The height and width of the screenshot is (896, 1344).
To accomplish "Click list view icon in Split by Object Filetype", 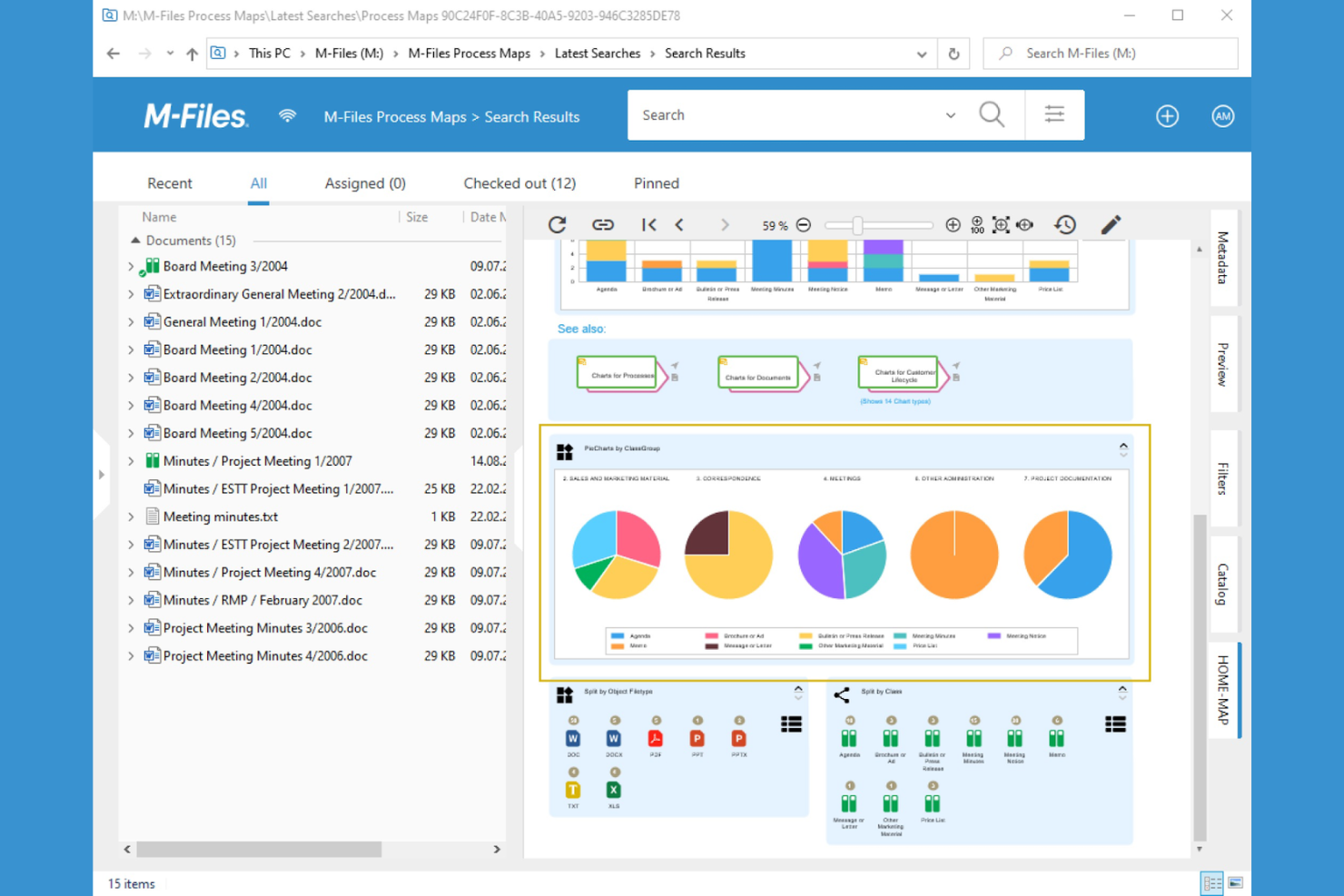I will click(x=791, y=724).
